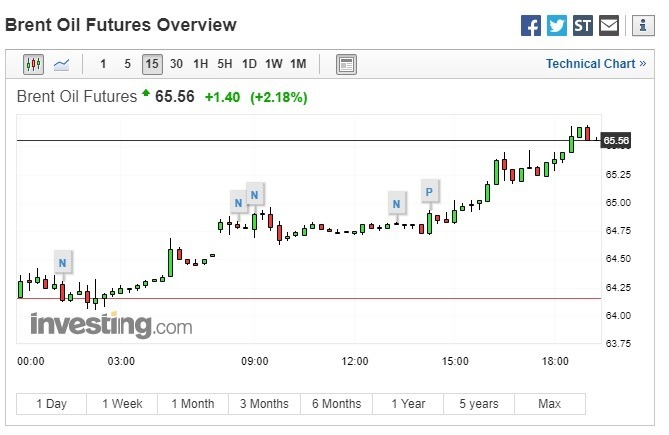Screen dimensions: 669x435
Task: Show 1 Day range
Action: click(x=52, y=404)
